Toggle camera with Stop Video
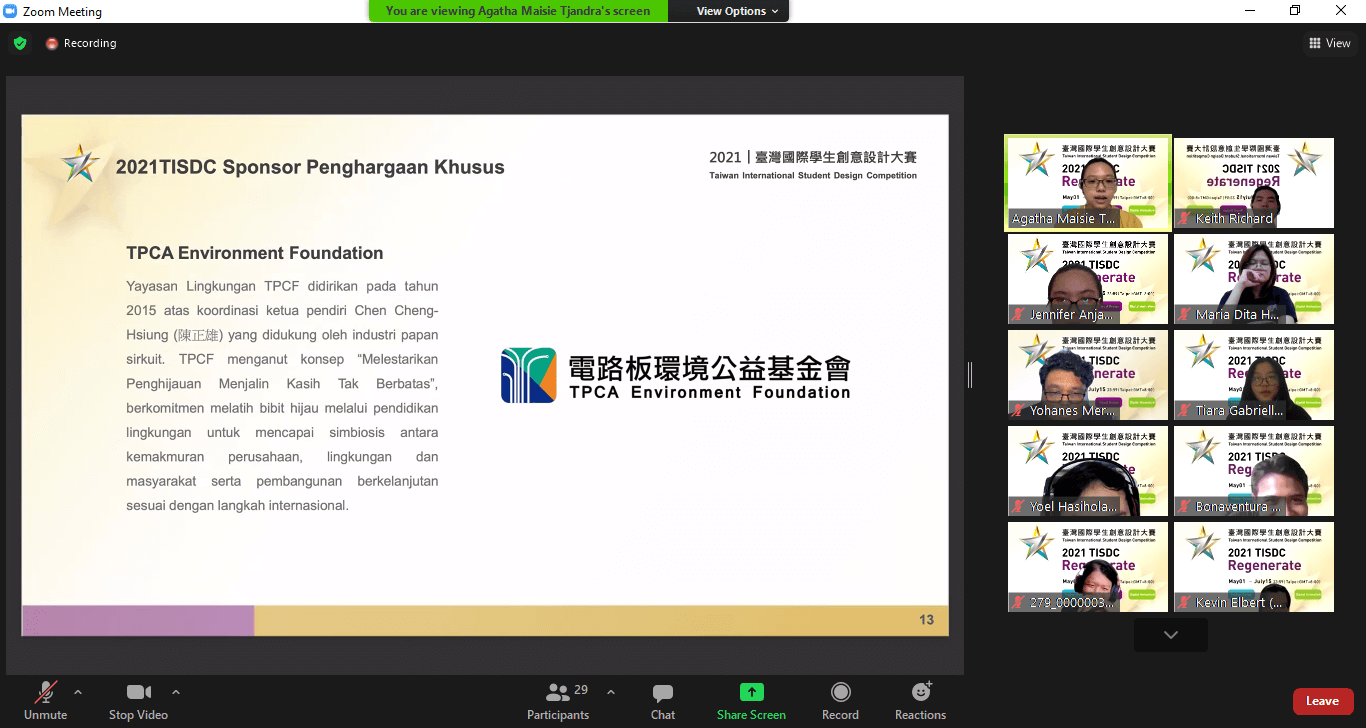1366x728 pixels. [139, 692]
